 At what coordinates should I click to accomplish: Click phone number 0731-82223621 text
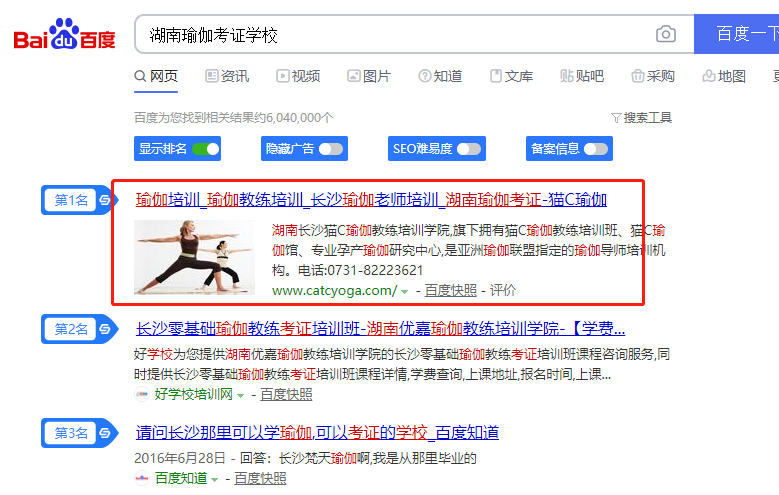tap(375, 270)
